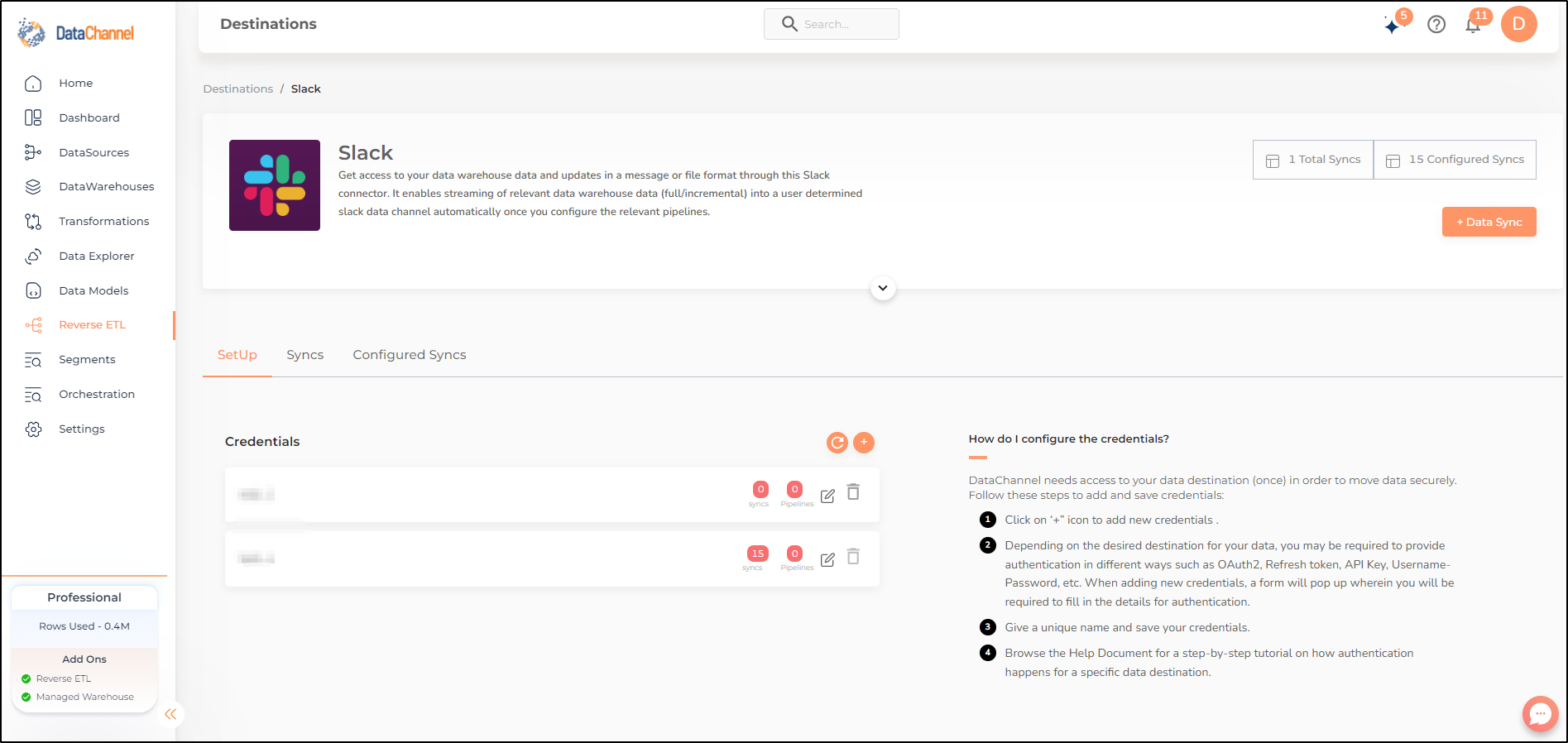Click the Managed Warehouse add-on entry
Screen dimensions: 1568x743
tap(84, 697)
